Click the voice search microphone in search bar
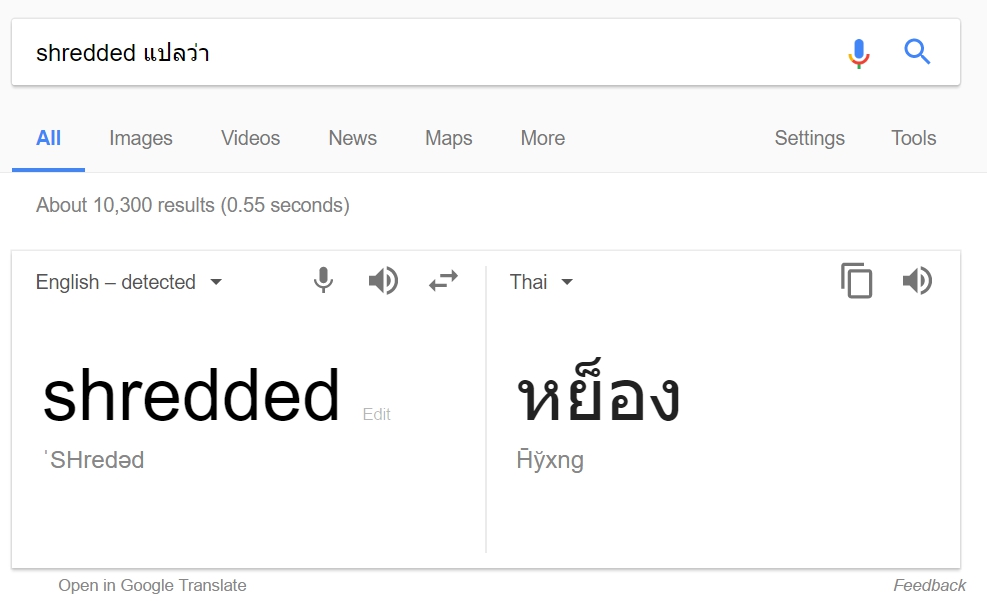 click(x=859, y=53)
